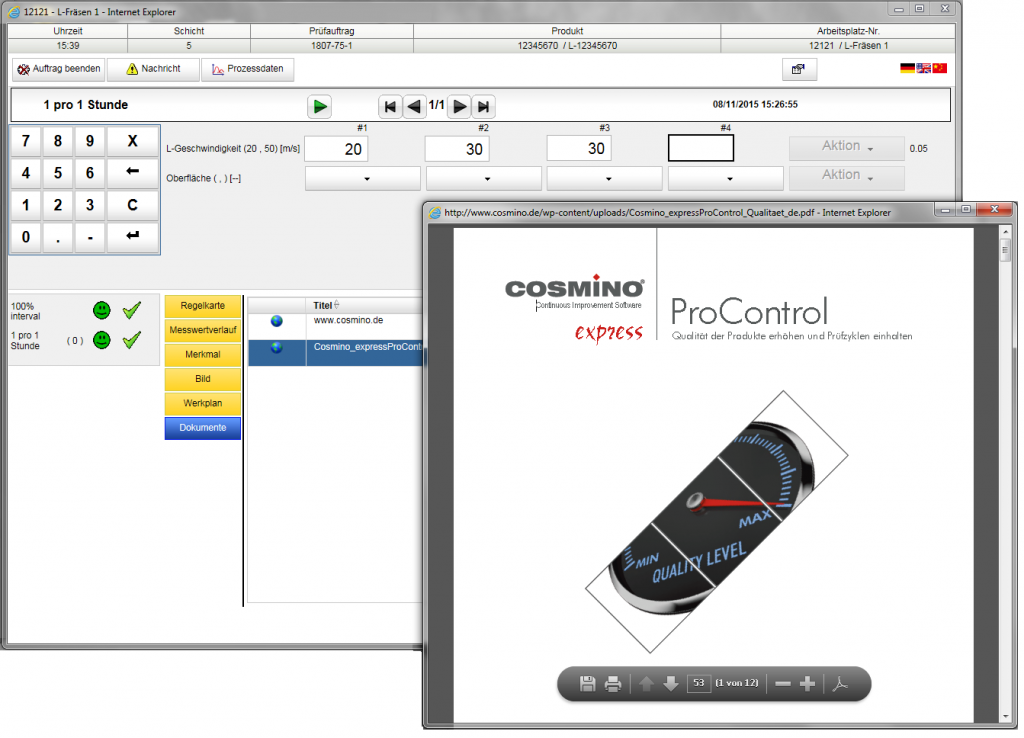Click green checkmark for 1 pro 1 Stunde

tap(131, 340)
